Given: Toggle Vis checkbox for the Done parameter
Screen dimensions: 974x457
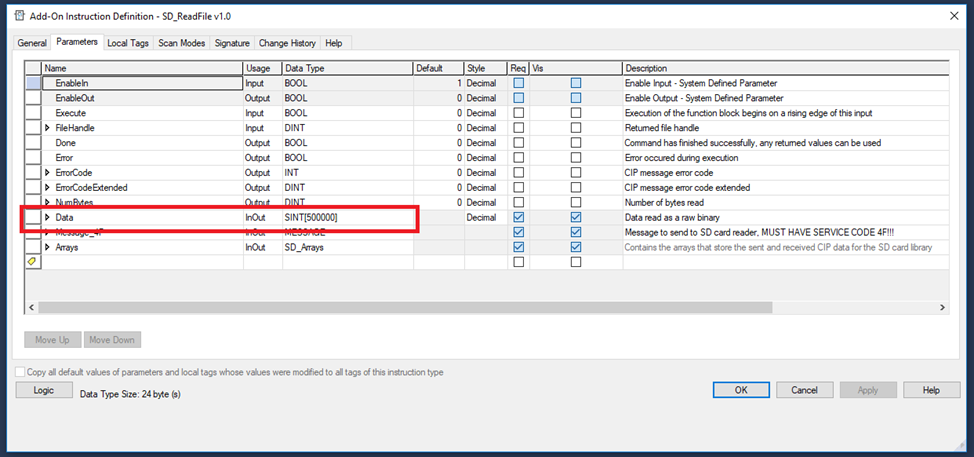Looking at the screenshot, I should tap(575, 143).
